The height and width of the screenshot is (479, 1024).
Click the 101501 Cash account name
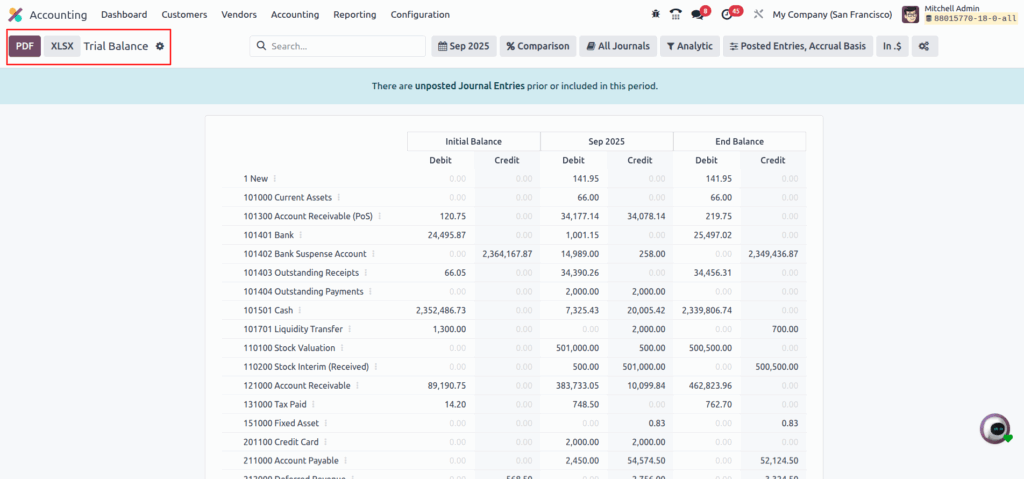tap(268, 310)
